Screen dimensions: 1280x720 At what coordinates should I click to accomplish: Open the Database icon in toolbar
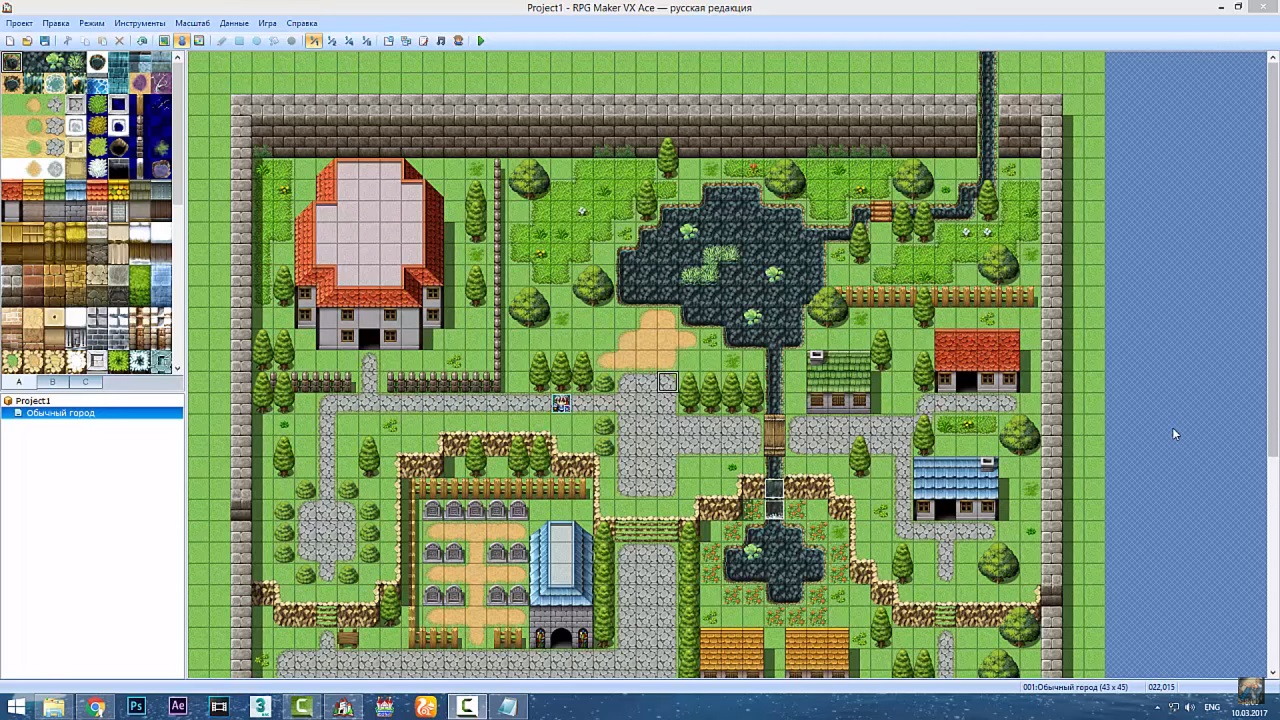[x=389, y=41]
